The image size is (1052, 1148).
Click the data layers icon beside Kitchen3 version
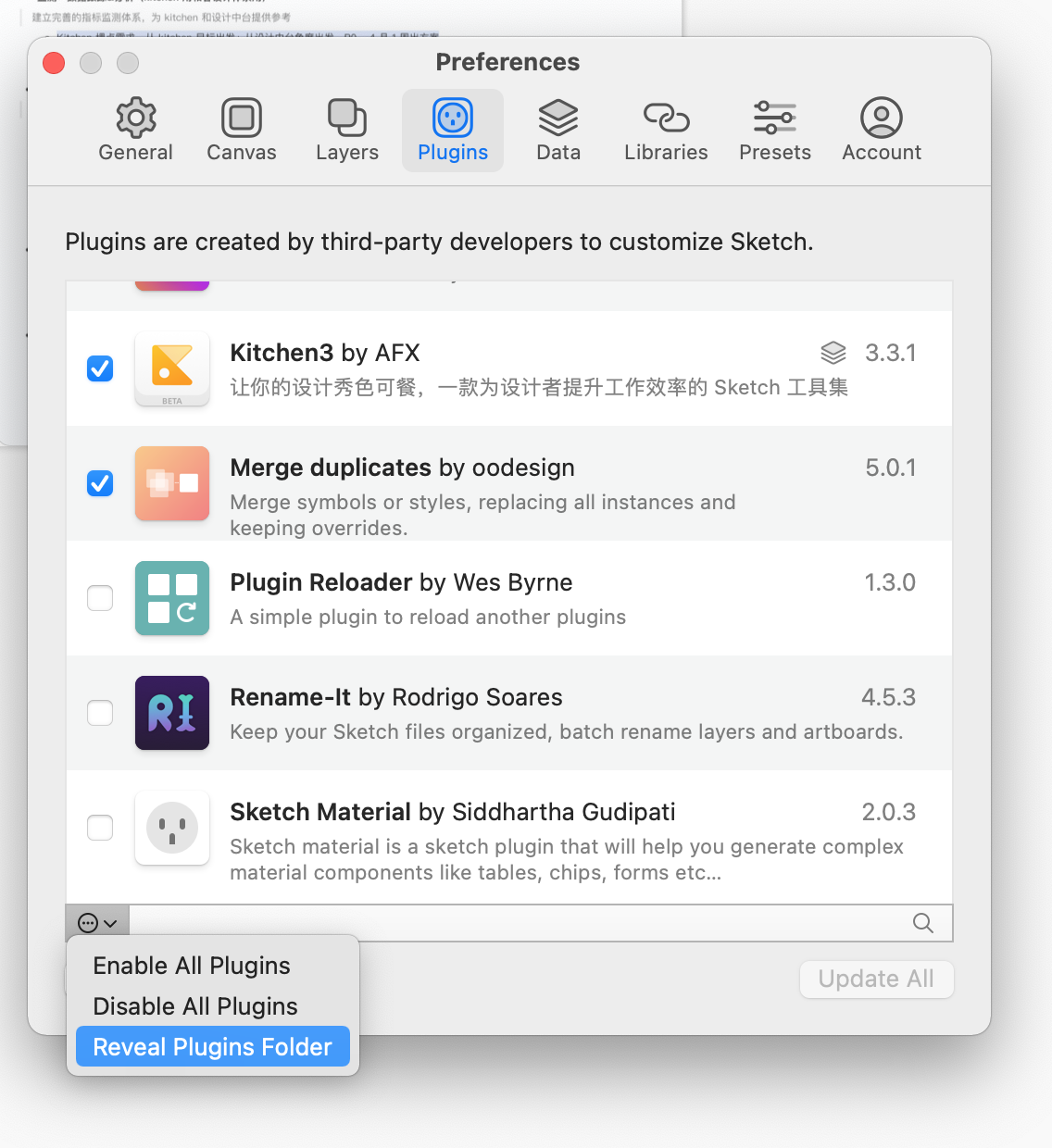833,353
